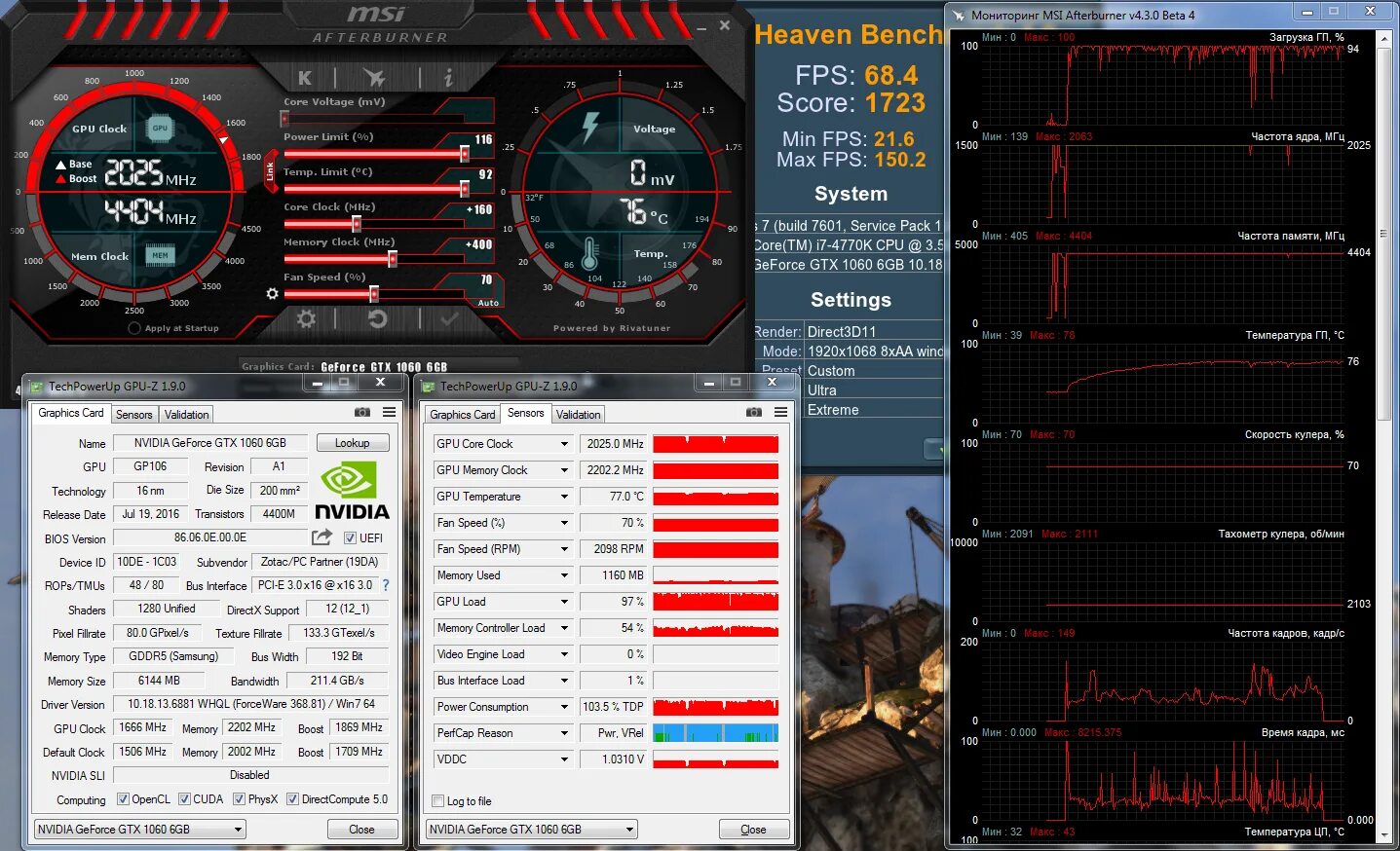Toggle the CUDA checkbox
Image resolution: width=1400 pixels, height=851 pixels.
pyautogui.click(x=184, y=799)
